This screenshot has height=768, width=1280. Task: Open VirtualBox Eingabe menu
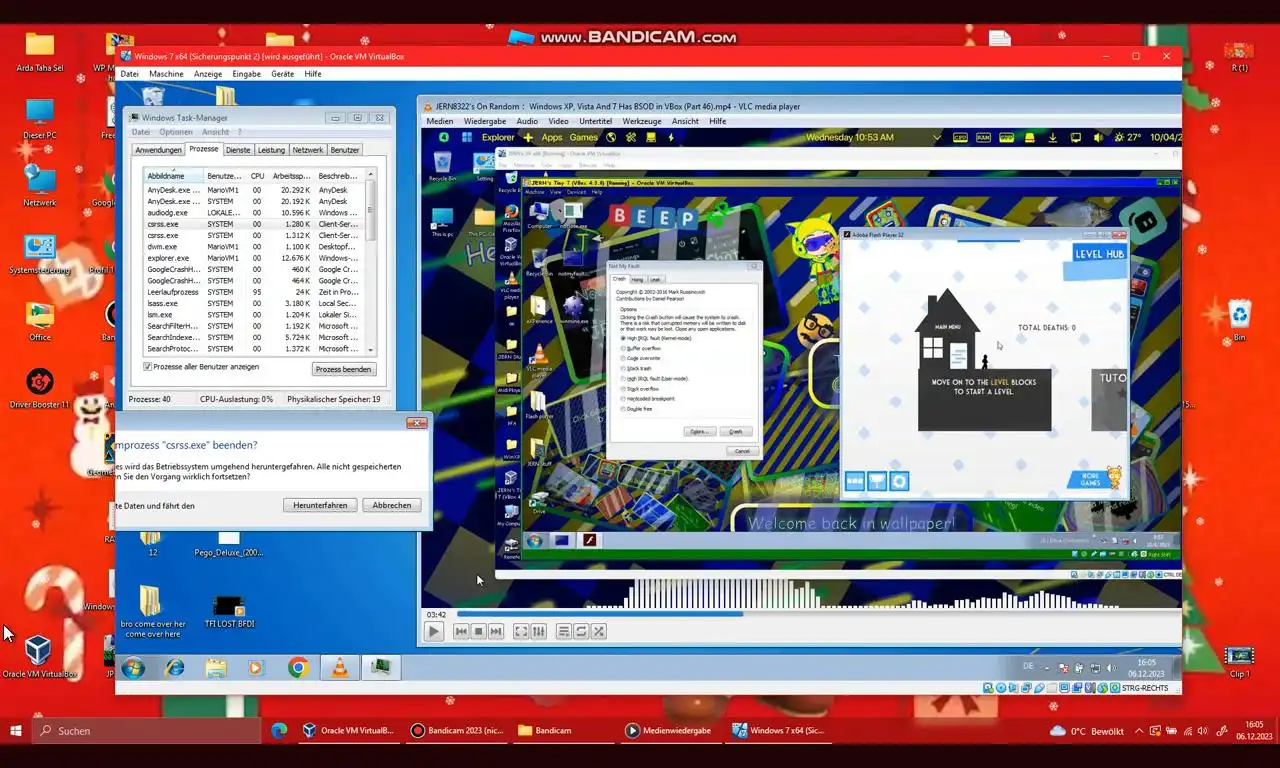(246, 74)
